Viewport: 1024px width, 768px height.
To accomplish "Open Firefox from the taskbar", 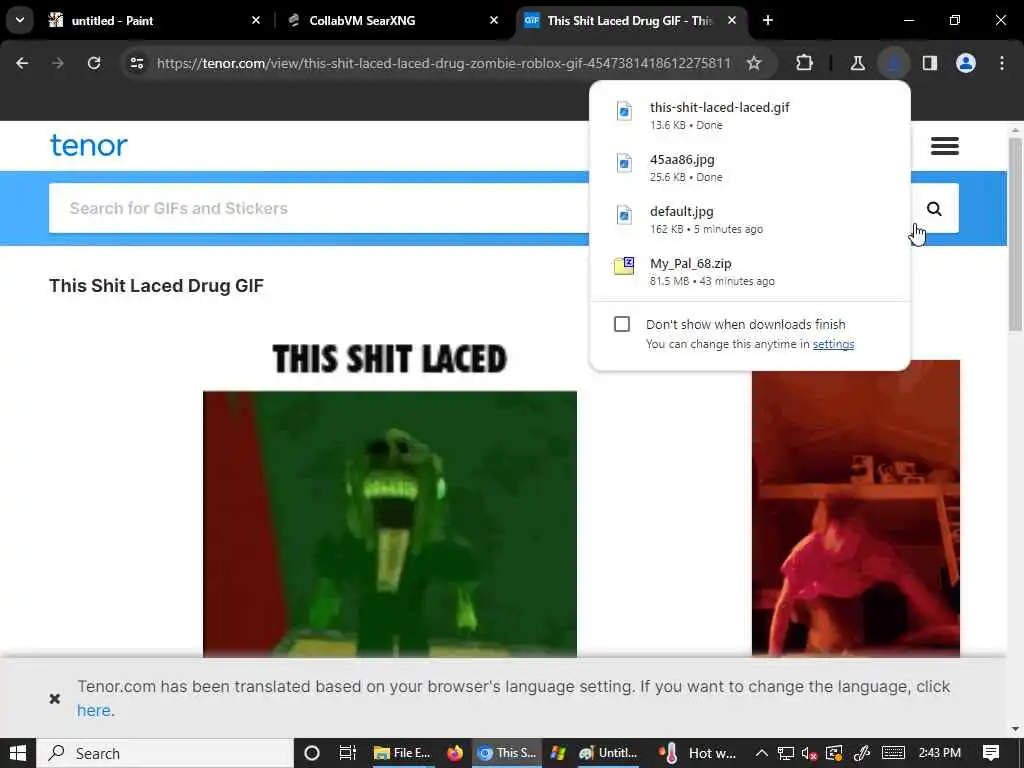I will [x=455, y=753].
